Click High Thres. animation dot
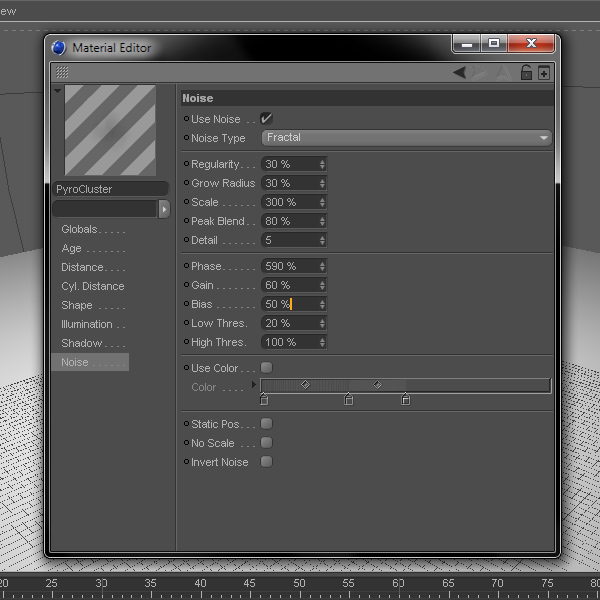Screen dimensions: 600x600 tap(186, 341)
